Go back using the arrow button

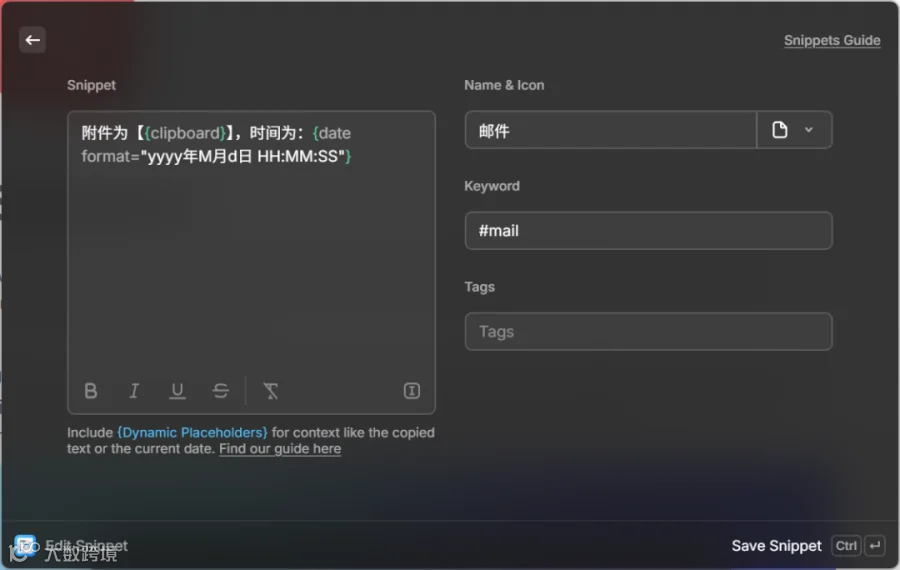click(x=32, y=40)
